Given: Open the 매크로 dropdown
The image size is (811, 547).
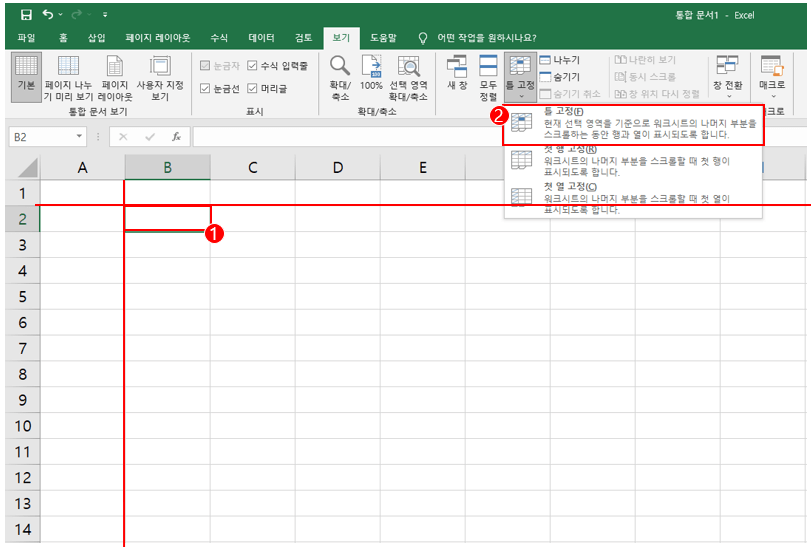Looking at the screenshot, I should click(x=772, y=78).
